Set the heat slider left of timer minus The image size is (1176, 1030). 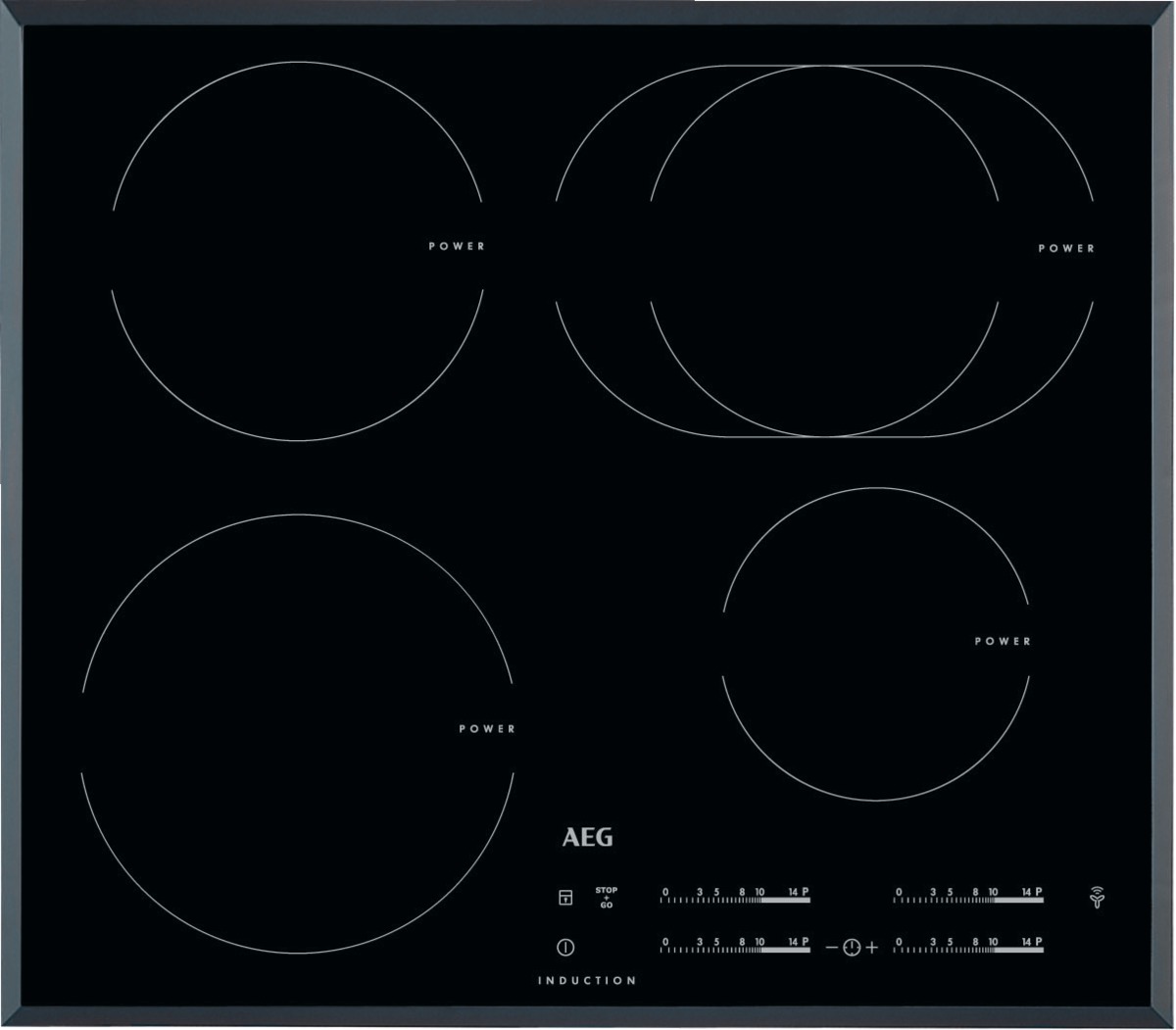[735, 946]
